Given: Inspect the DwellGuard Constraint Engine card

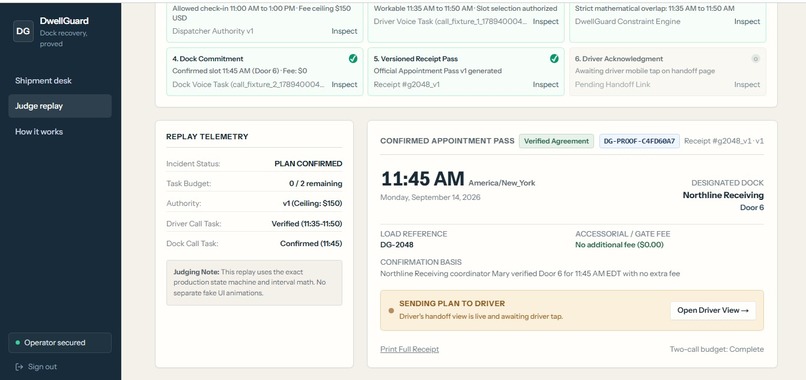Looking at the screenshot, I should click(x=747, y=22).
